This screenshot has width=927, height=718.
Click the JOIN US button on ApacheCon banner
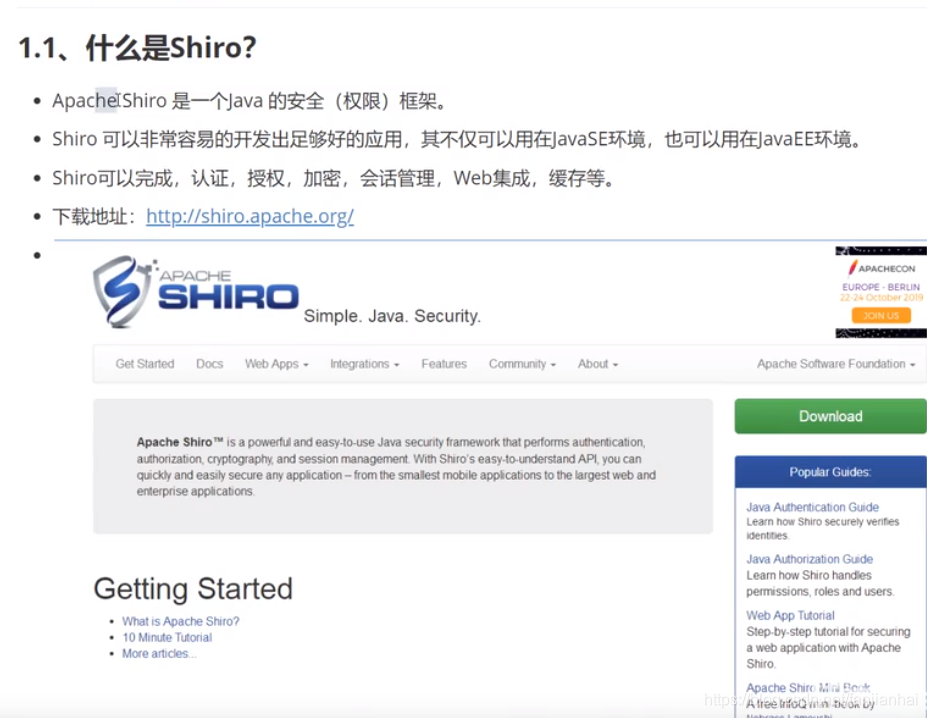tap(879, 315)
